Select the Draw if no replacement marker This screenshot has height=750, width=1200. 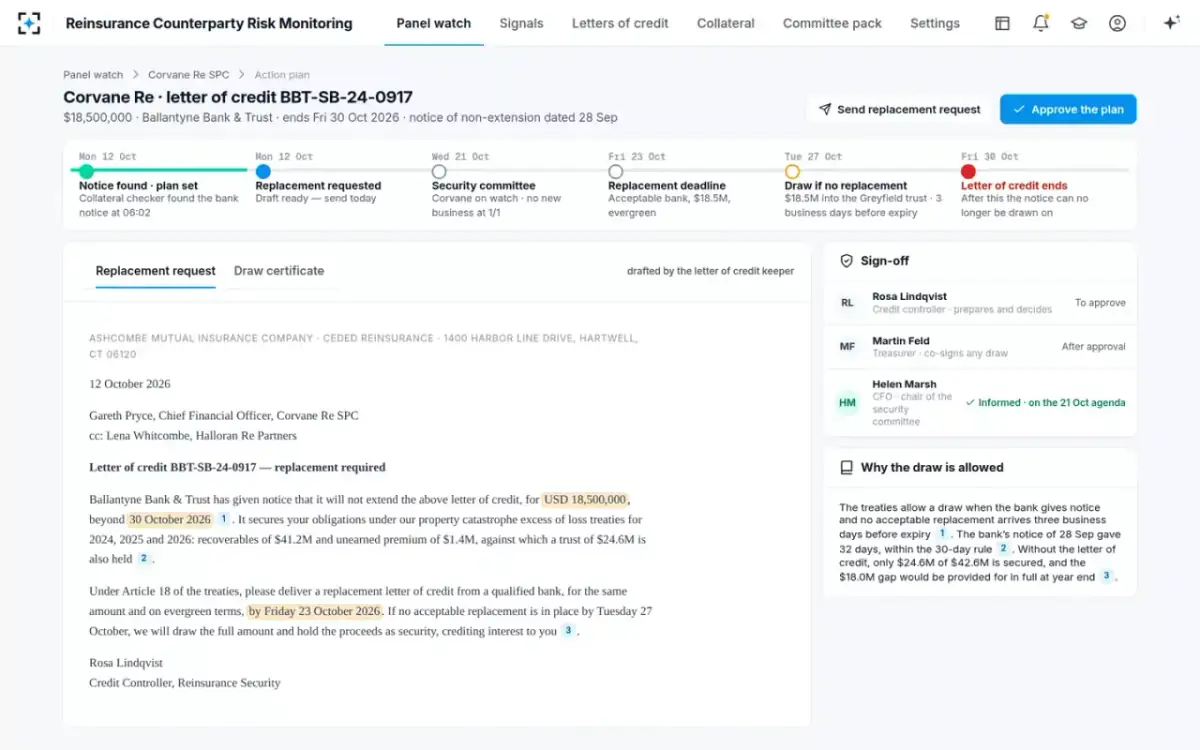click(792, 172)
